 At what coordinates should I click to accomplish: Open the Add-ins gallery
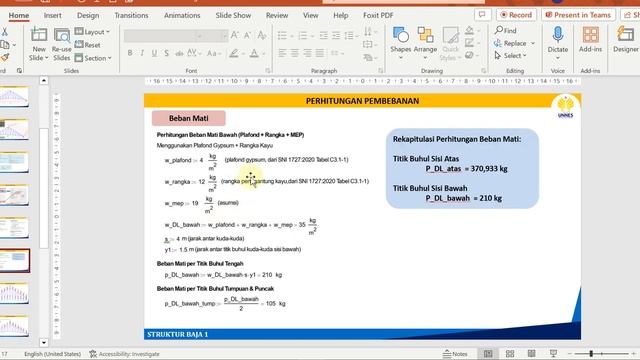click(590, 40)
